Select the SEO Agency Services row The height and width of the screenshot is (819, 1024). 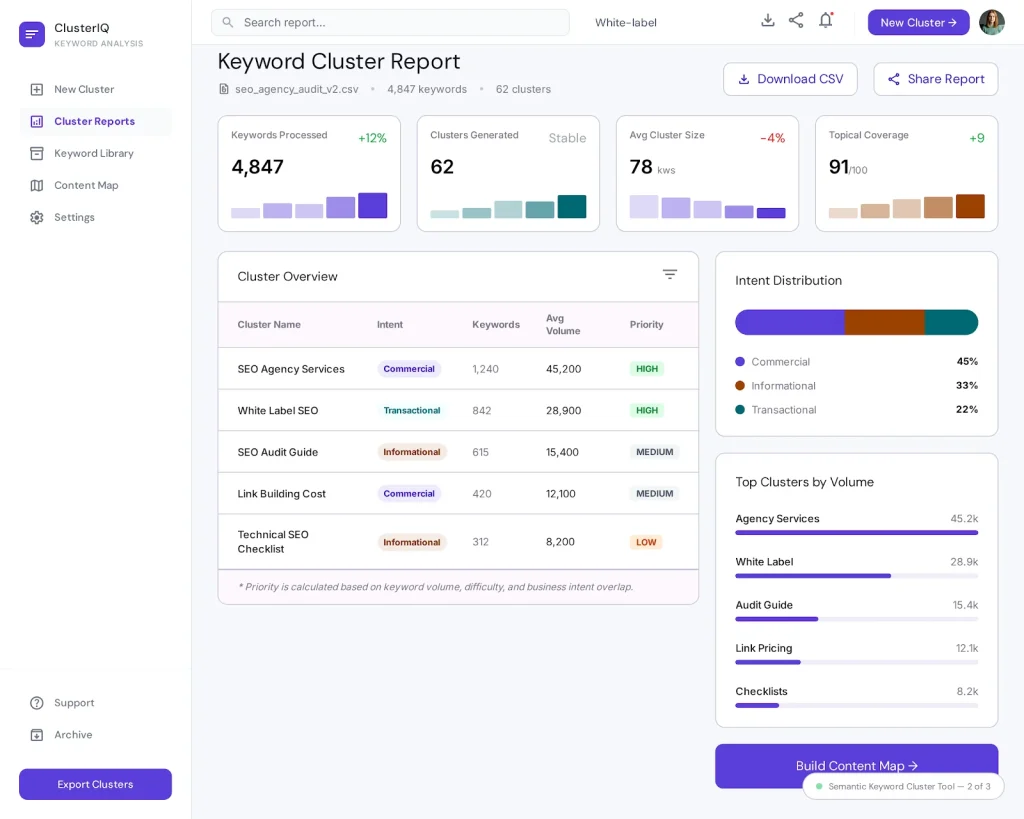pos(458,369)
